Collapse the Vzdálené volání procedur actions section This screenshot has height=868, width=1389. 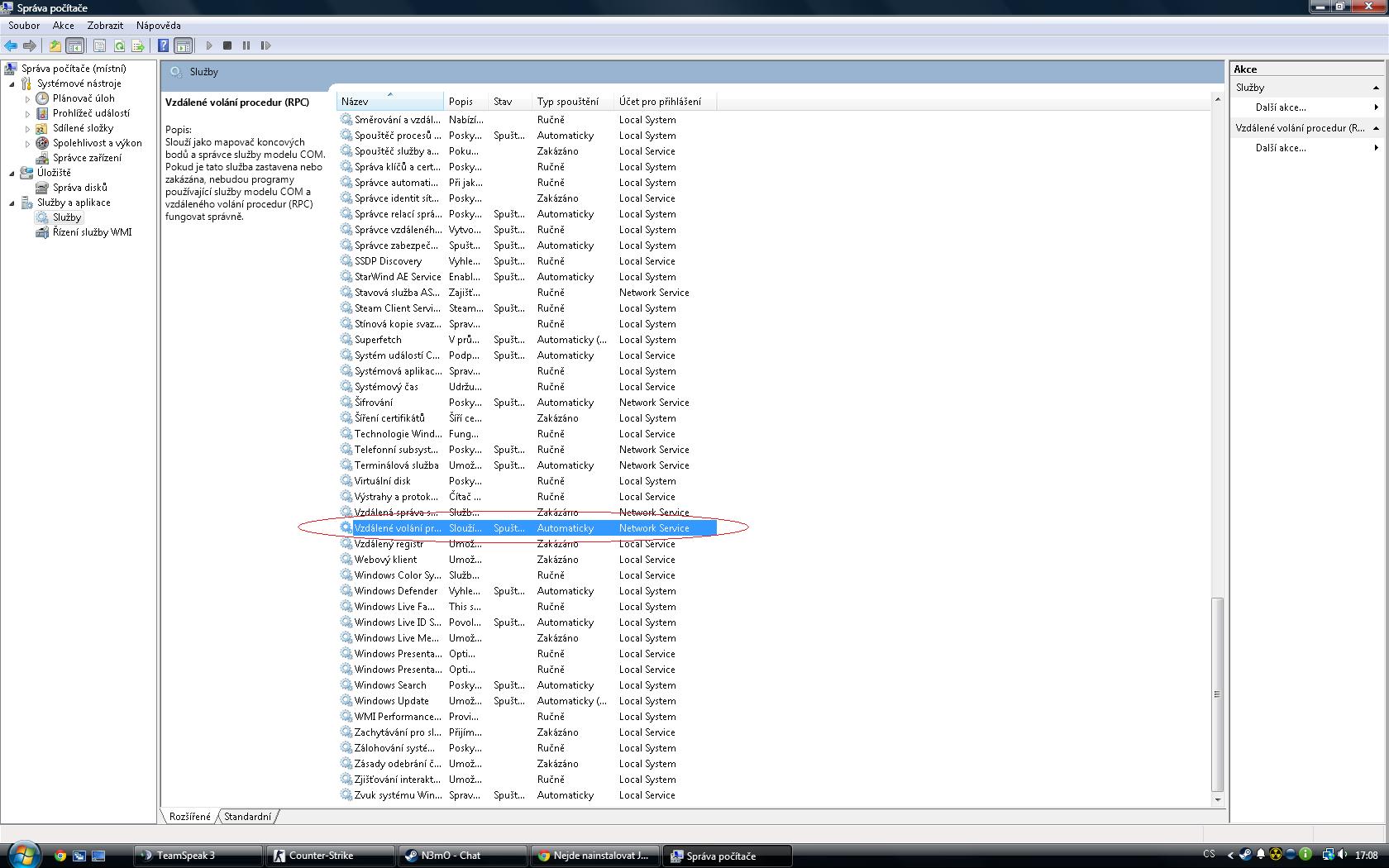tap(1376, 128)
